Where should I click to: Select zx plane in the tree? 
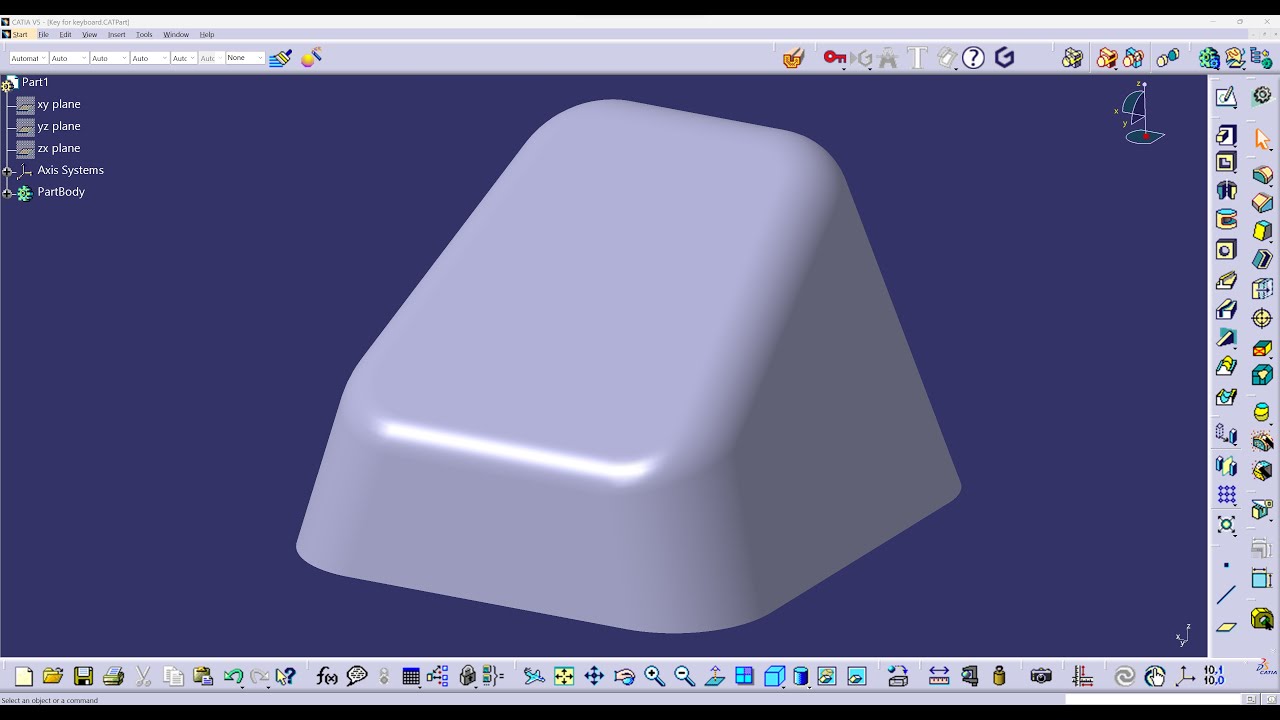[x=59, y=148]
